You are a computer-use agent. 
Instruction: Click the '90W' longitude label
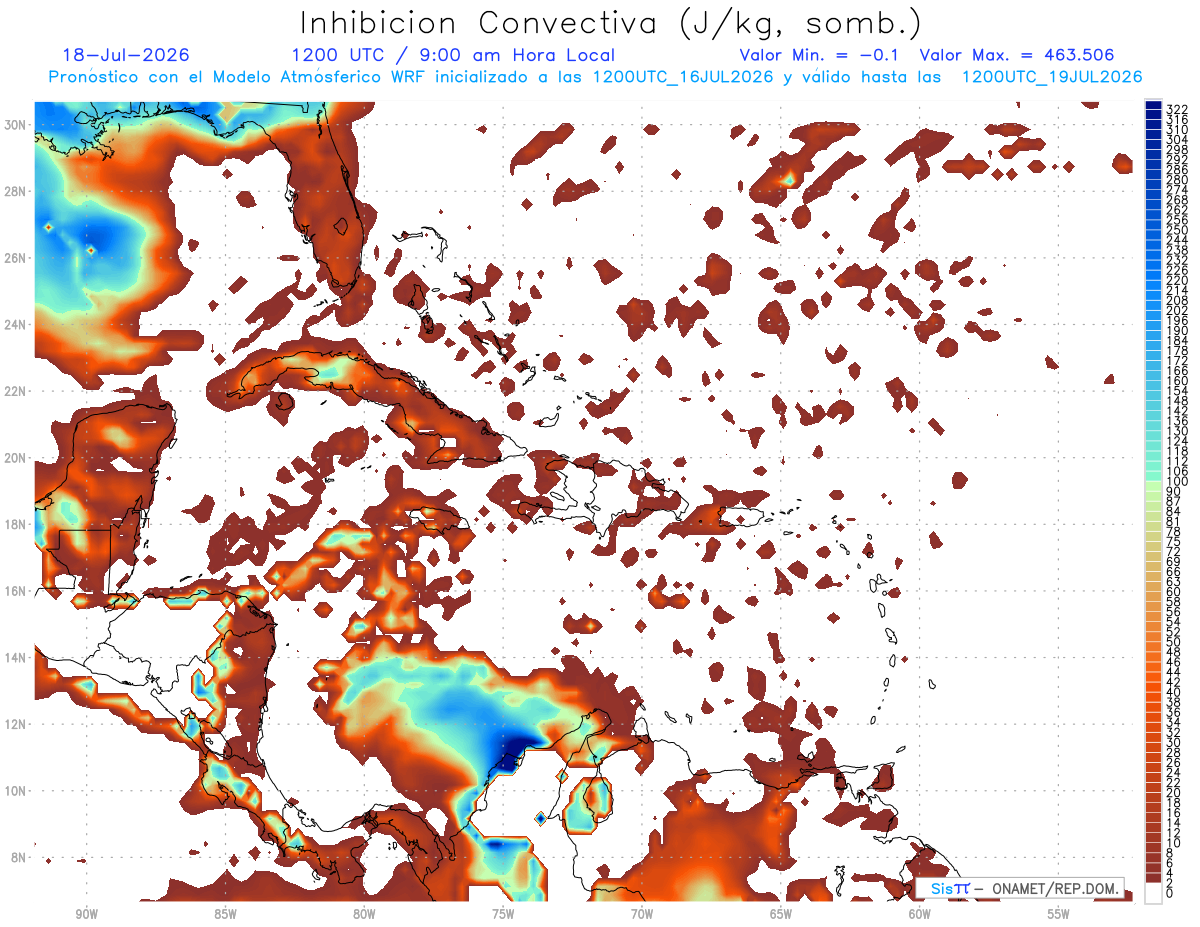(x=87, y=915)
